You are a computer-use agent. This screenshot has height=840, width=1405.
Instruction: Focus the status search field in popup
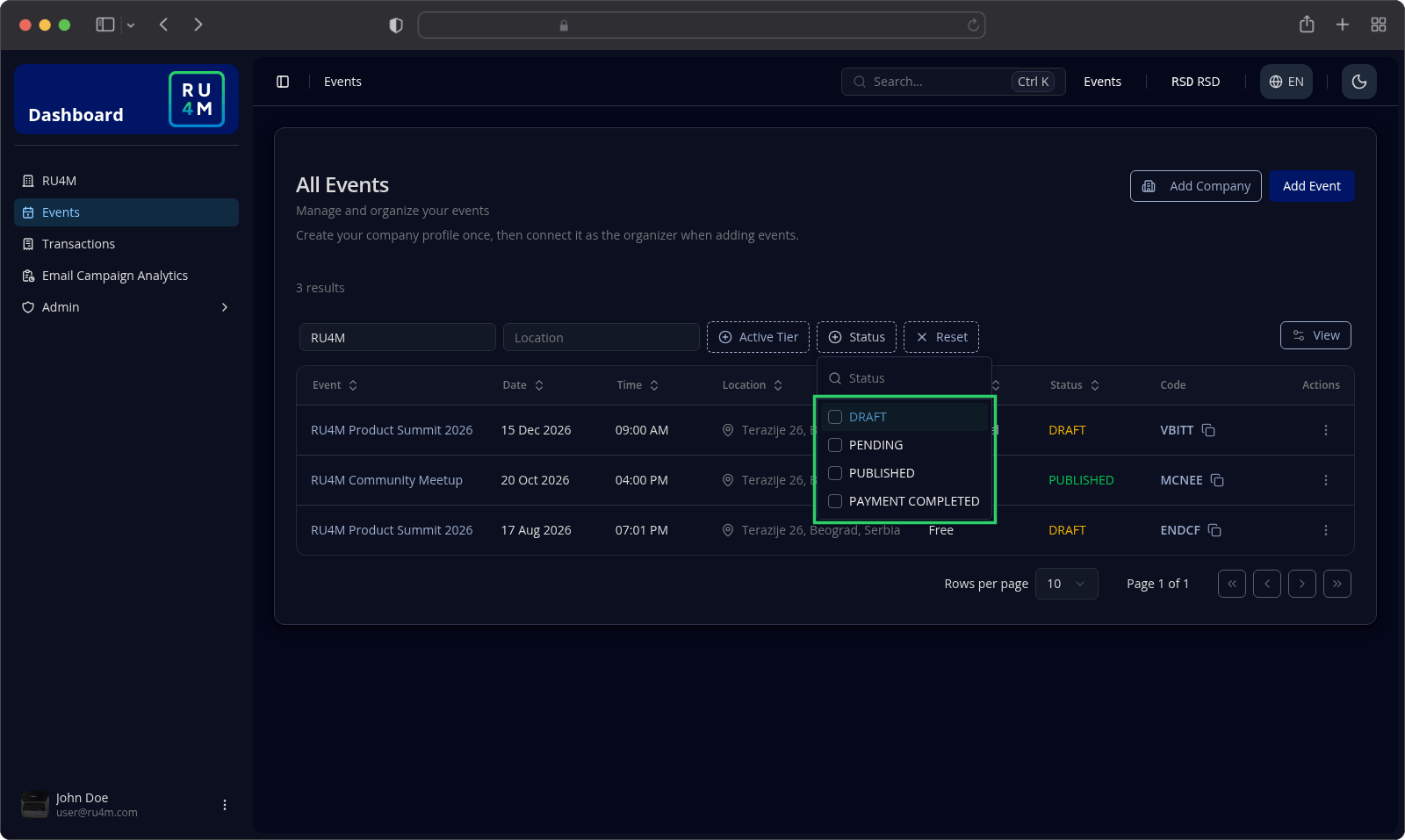904,378
